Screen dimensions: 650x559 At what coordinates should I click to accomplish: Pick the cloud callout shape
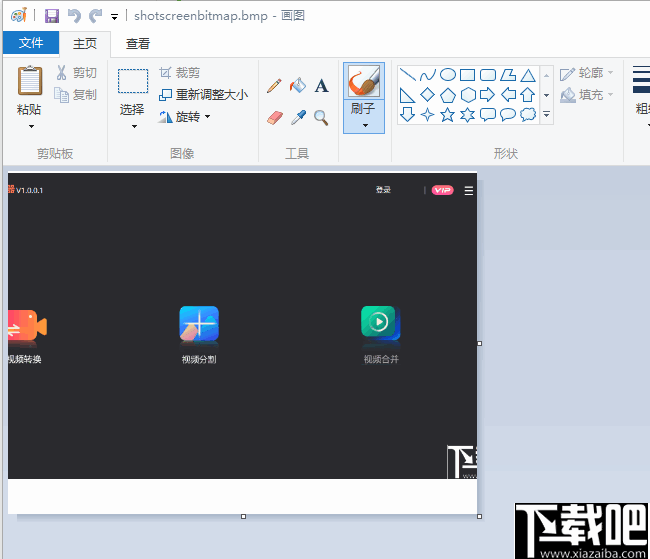click(528, 114)
